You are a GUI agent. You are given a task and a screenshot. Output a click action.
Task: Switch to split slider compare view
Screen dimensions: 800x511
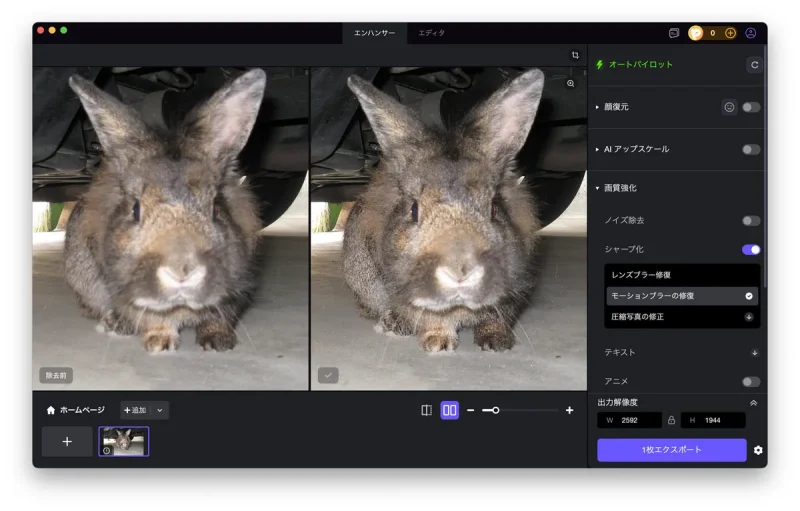point(427,410)
